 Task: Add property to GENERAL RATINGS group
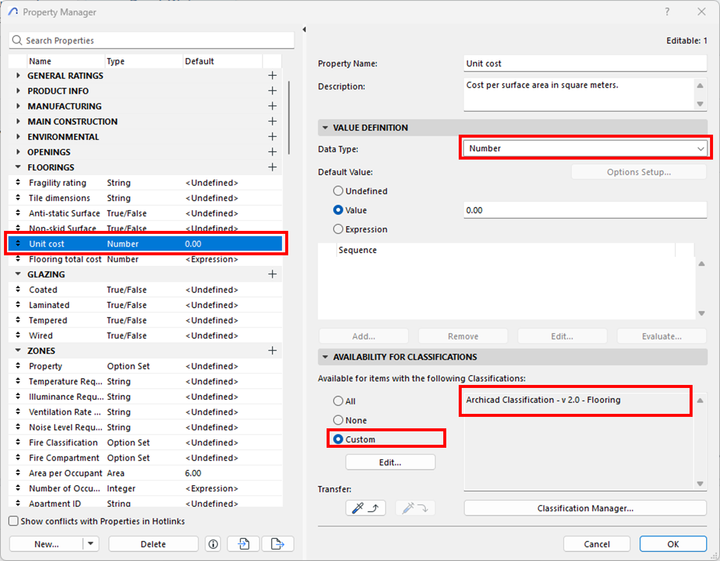272,75
